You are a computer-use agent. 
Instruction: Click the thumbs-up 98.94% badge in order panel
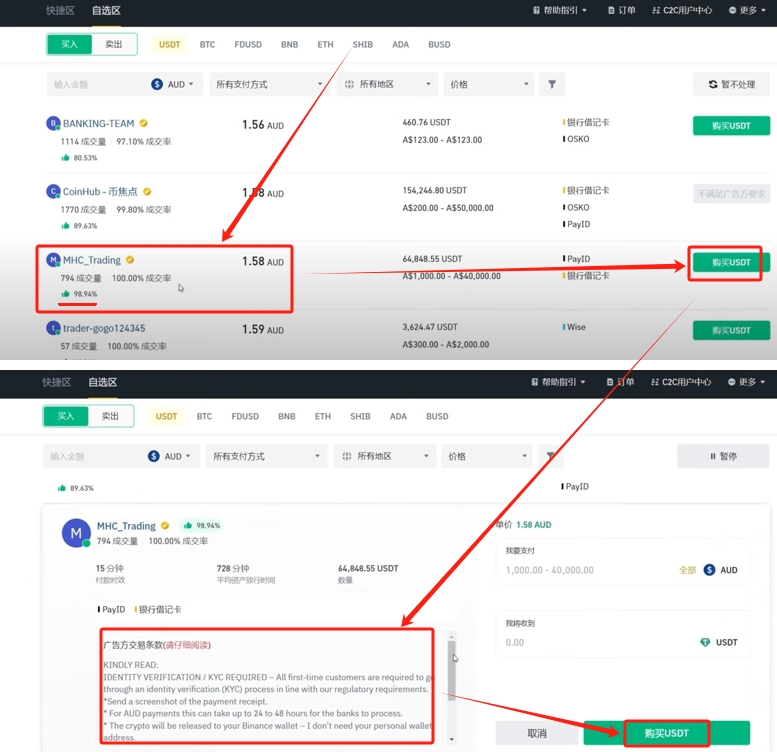coord(202,525)
